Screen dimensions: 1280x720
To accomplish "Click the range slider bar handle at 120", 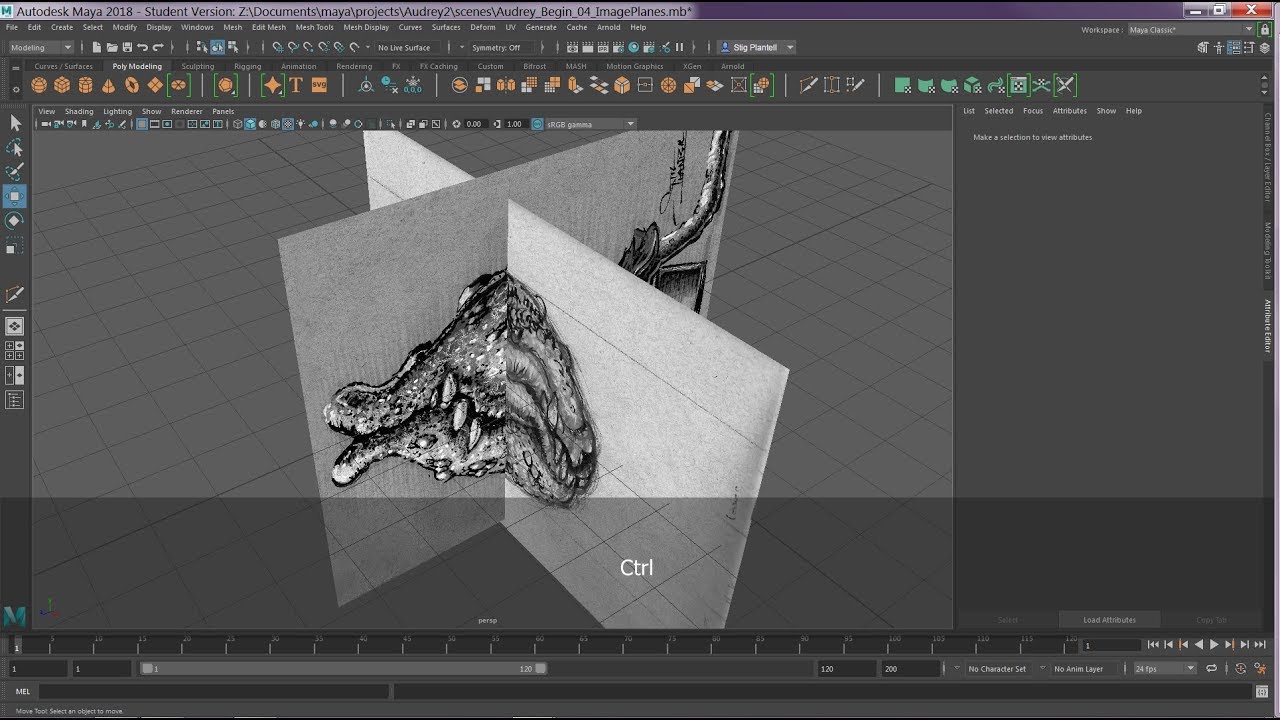I will tap(542, 668).
